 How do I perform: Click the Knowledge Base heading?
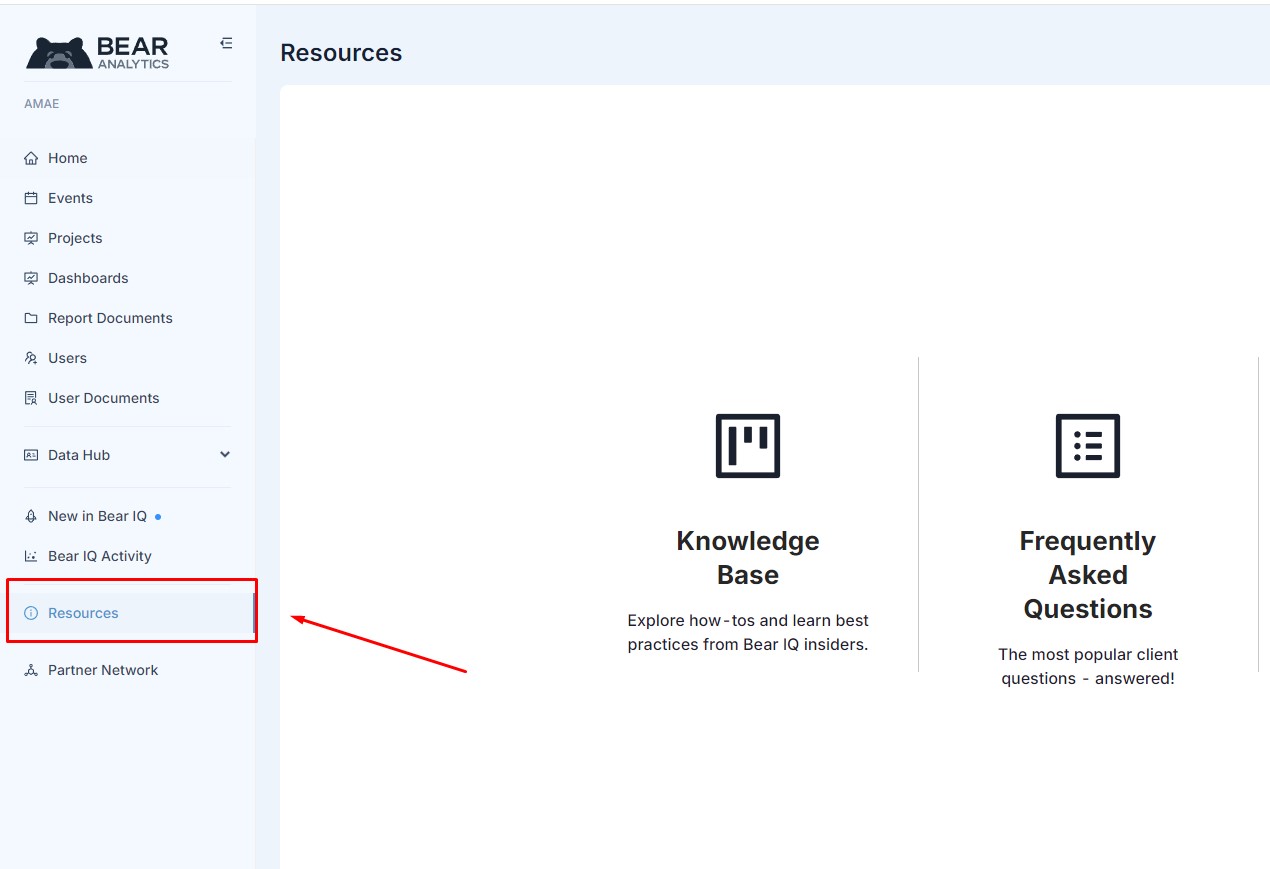[748, 558]
